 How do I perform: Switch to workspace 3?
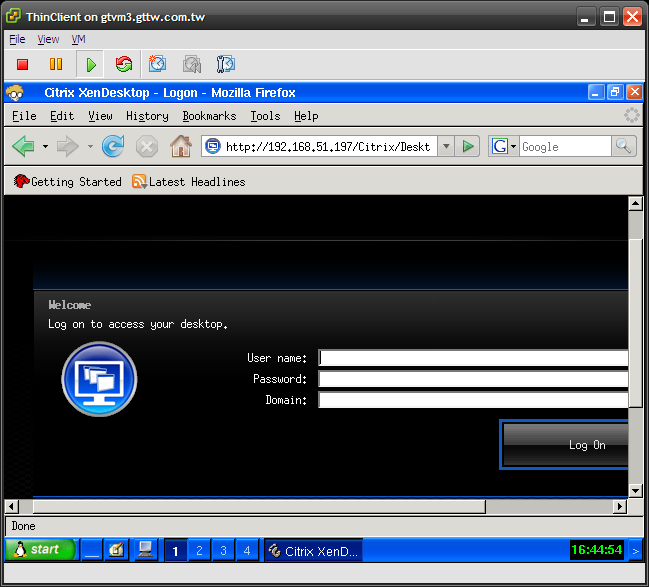[223, 551]
